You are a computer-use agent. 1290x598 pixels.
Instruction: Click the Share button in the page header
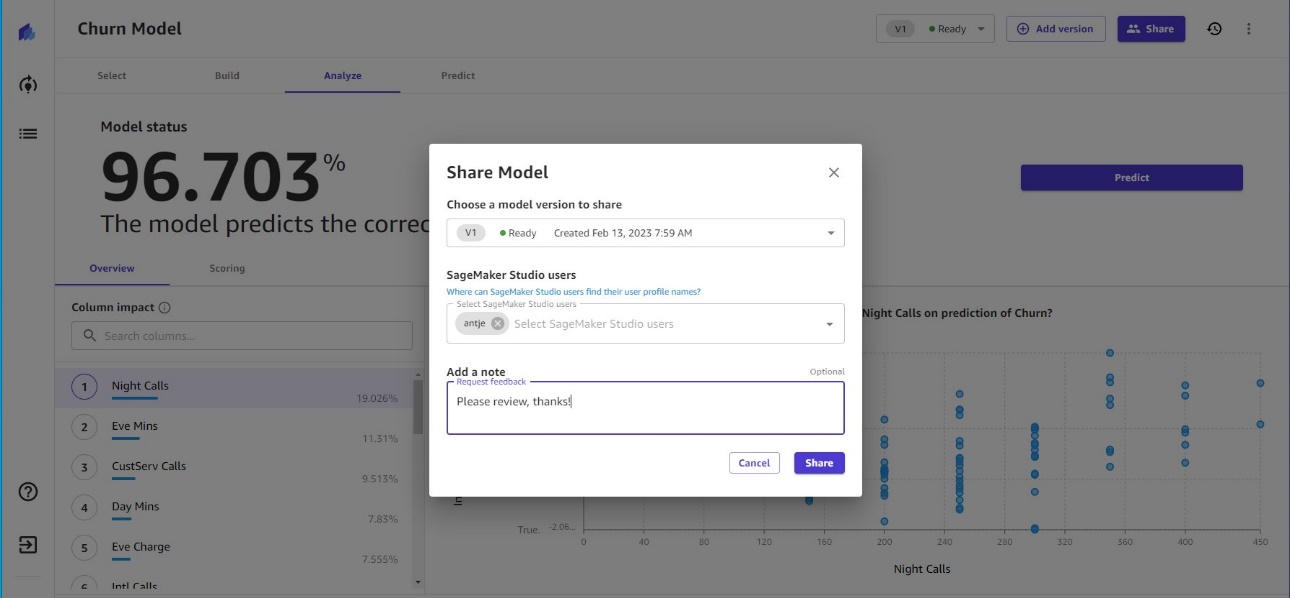[1151, 29]
